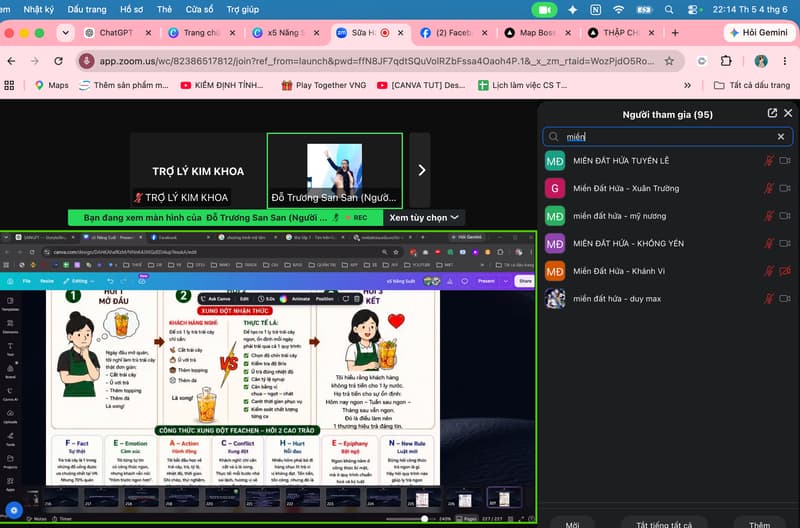Bookmark this page with the star icon
800x528 pixels.
tap(669, 61)
